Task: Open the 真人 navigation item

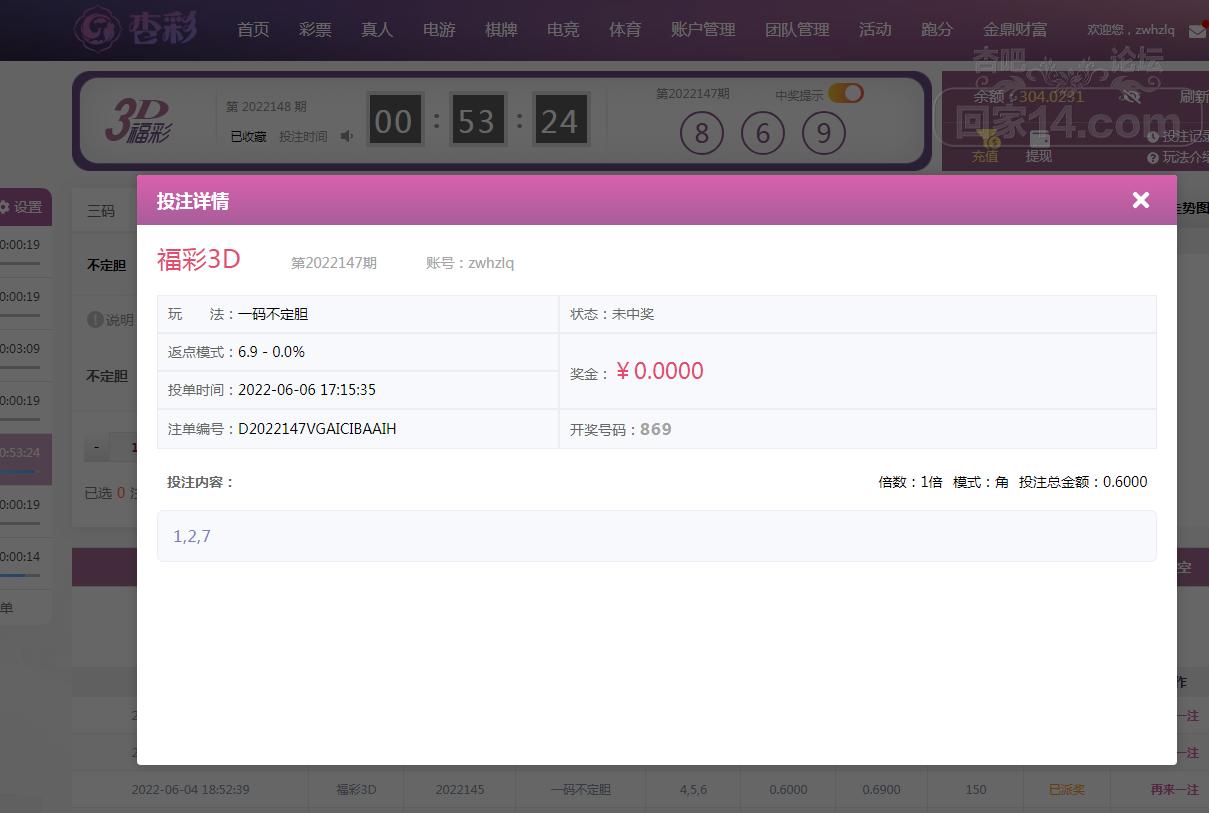Action: point(377,30)
